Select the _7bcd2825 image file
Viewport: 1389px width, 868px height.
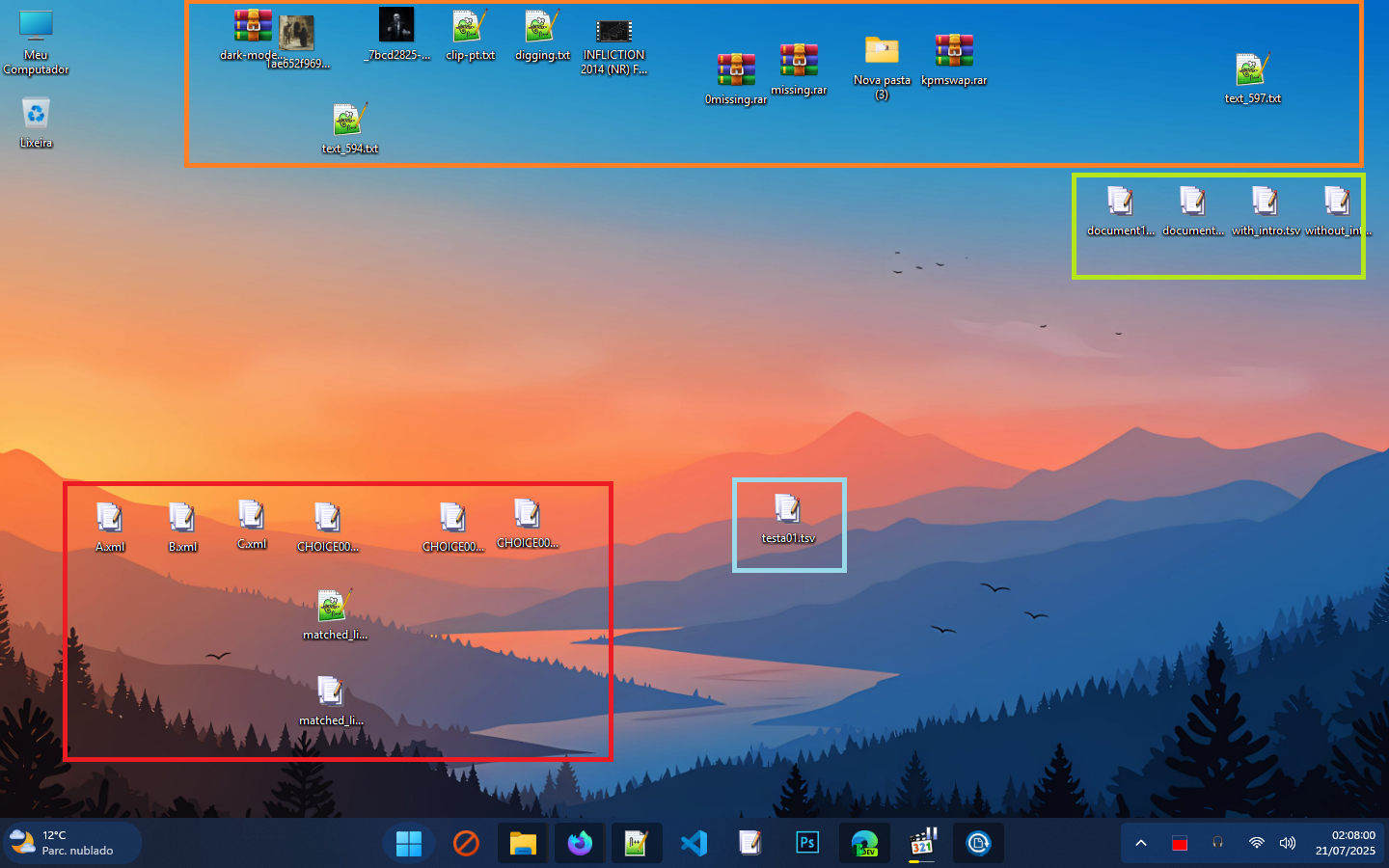coord(396,35)
